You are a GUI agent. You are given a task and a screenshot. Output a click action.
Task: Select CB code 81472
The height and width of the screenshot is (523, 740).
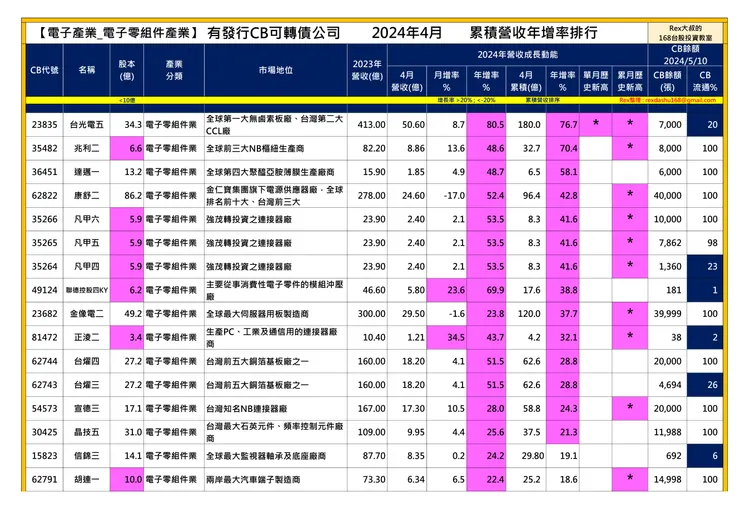pos(44,337)
